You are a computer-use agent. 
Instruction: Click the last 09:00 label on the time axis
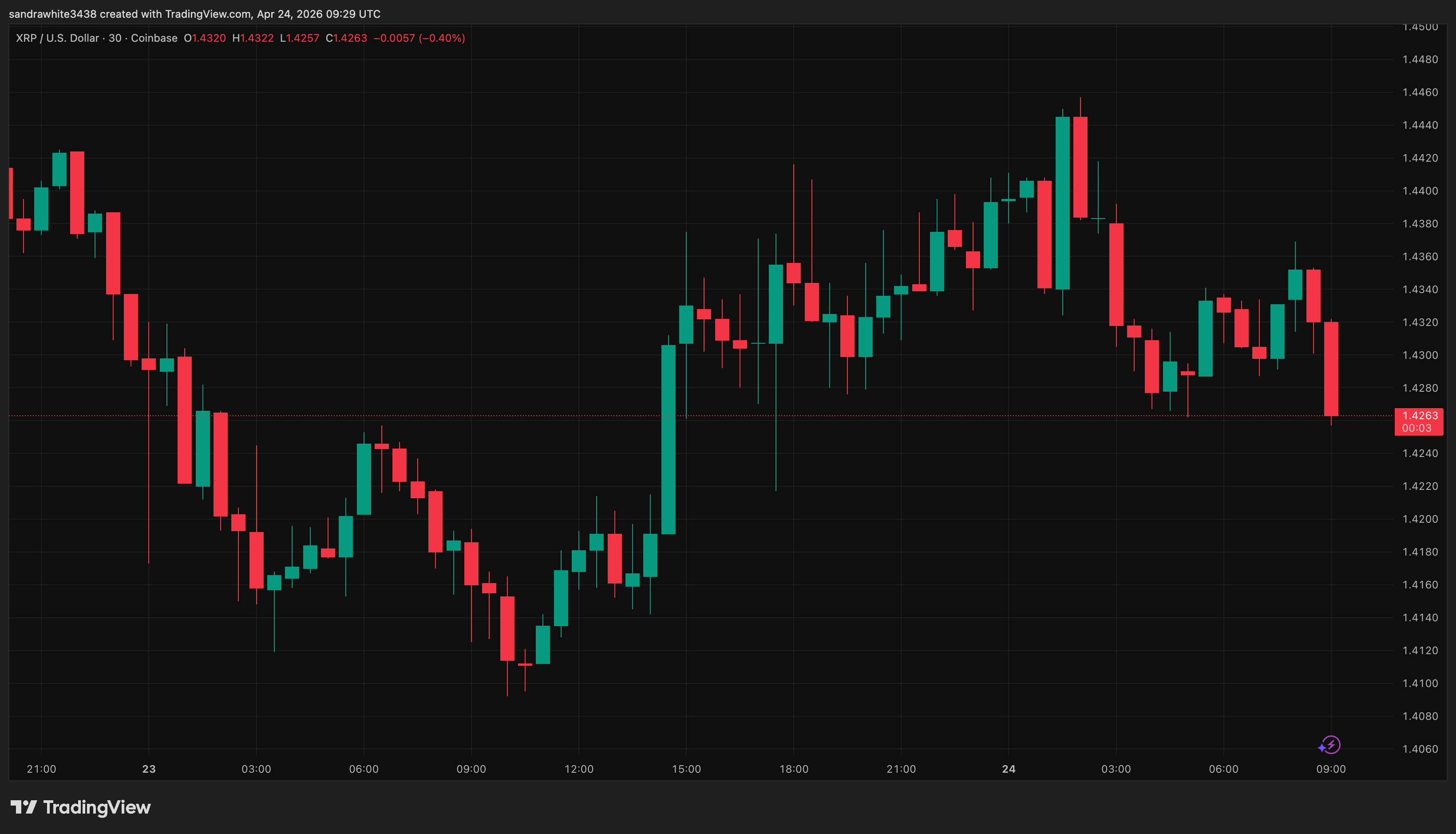click(x=1331, y=769)
